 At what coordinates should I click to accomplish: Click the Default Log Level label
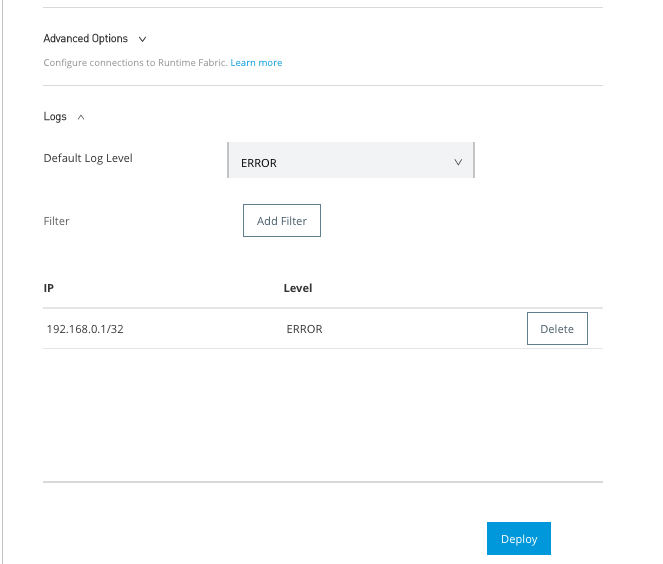(x=88, y=158)
